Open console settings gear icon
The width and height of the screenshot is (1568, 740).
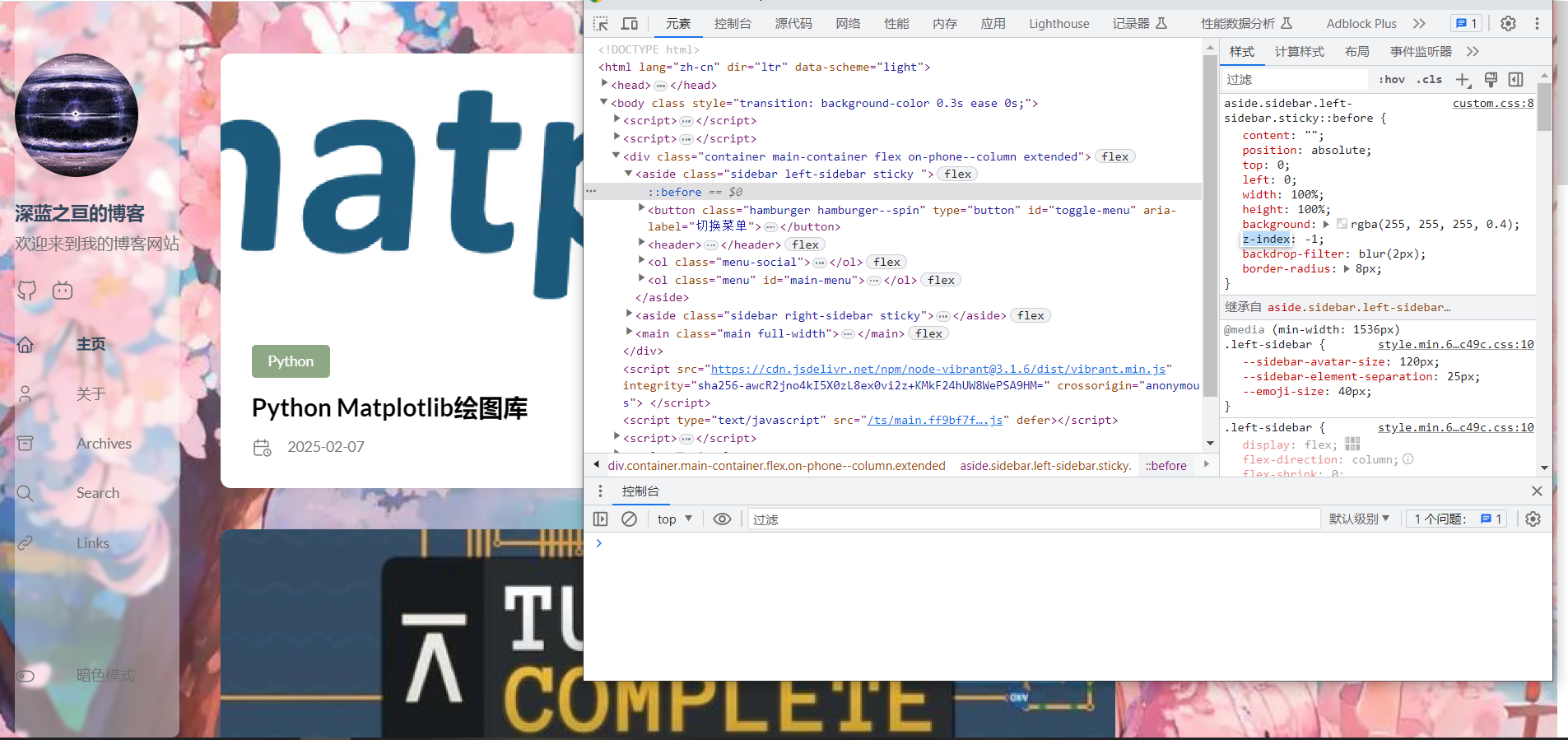1533,519
